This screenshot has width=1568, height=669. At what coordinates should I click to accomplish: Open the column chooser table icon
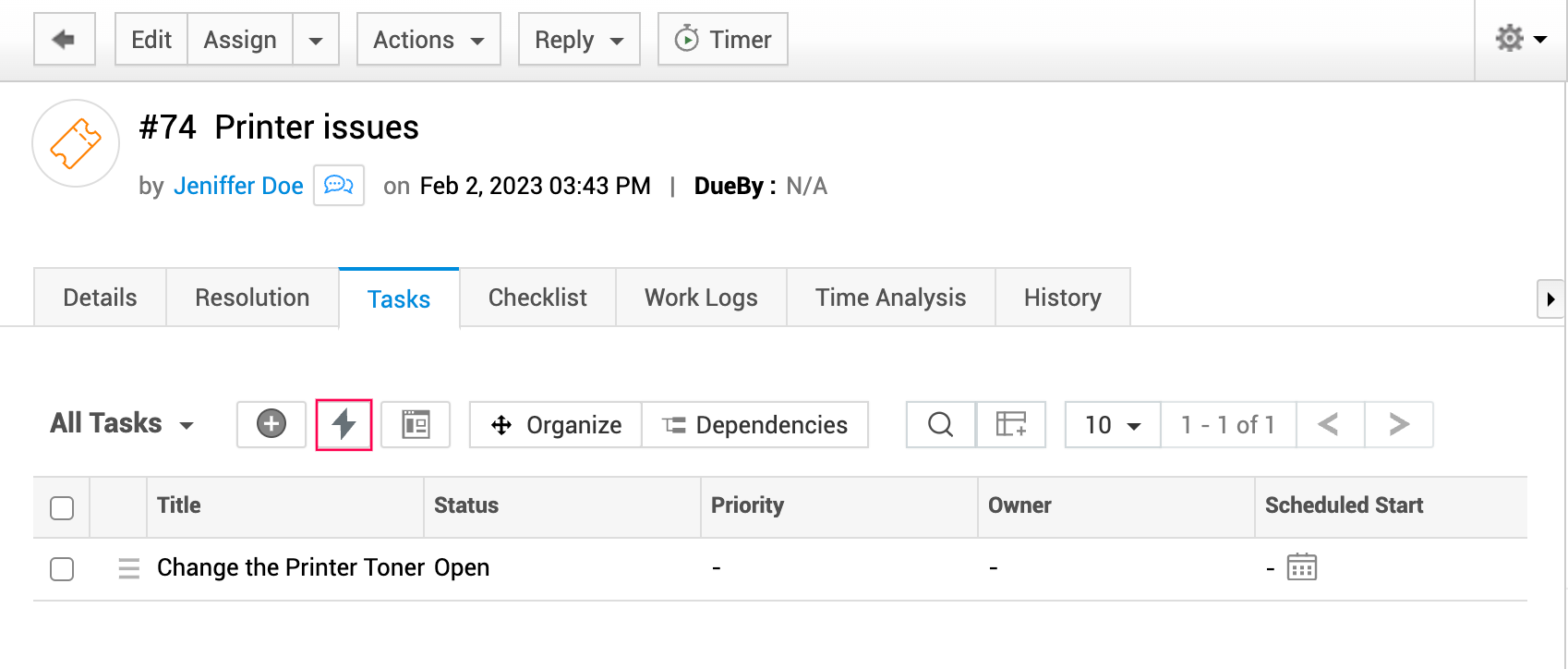1011,424
